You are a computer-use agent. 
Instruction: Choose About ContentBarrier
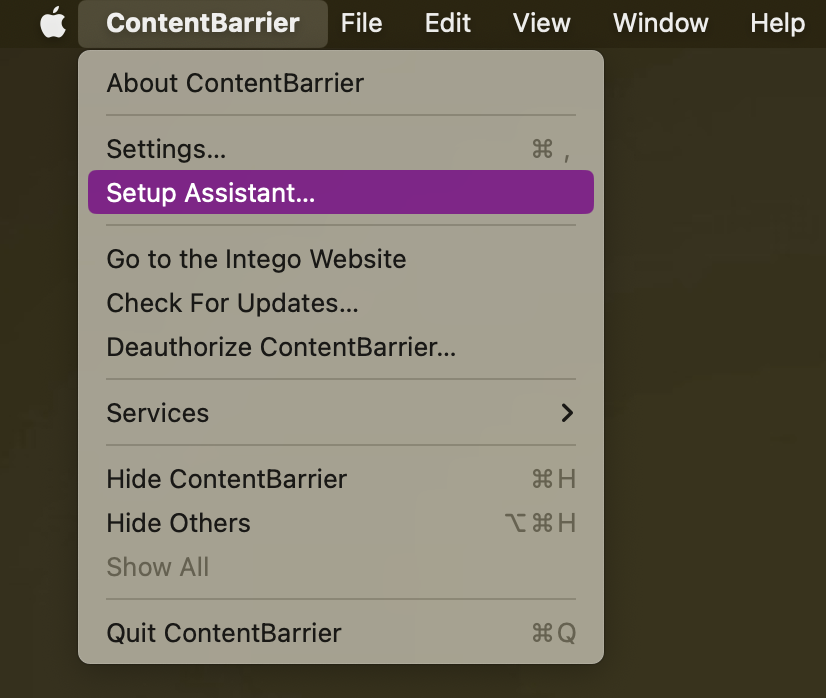click(341, 83)
